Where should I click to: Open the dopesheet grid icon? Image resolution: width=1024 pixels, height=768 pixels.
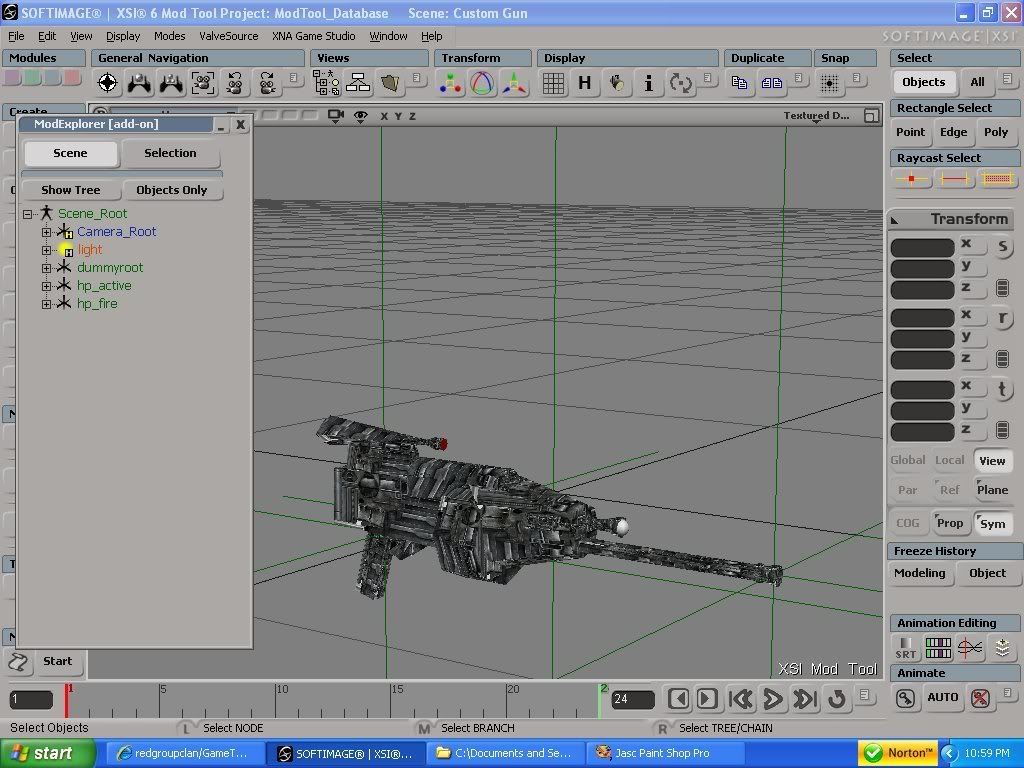point(938,648)
